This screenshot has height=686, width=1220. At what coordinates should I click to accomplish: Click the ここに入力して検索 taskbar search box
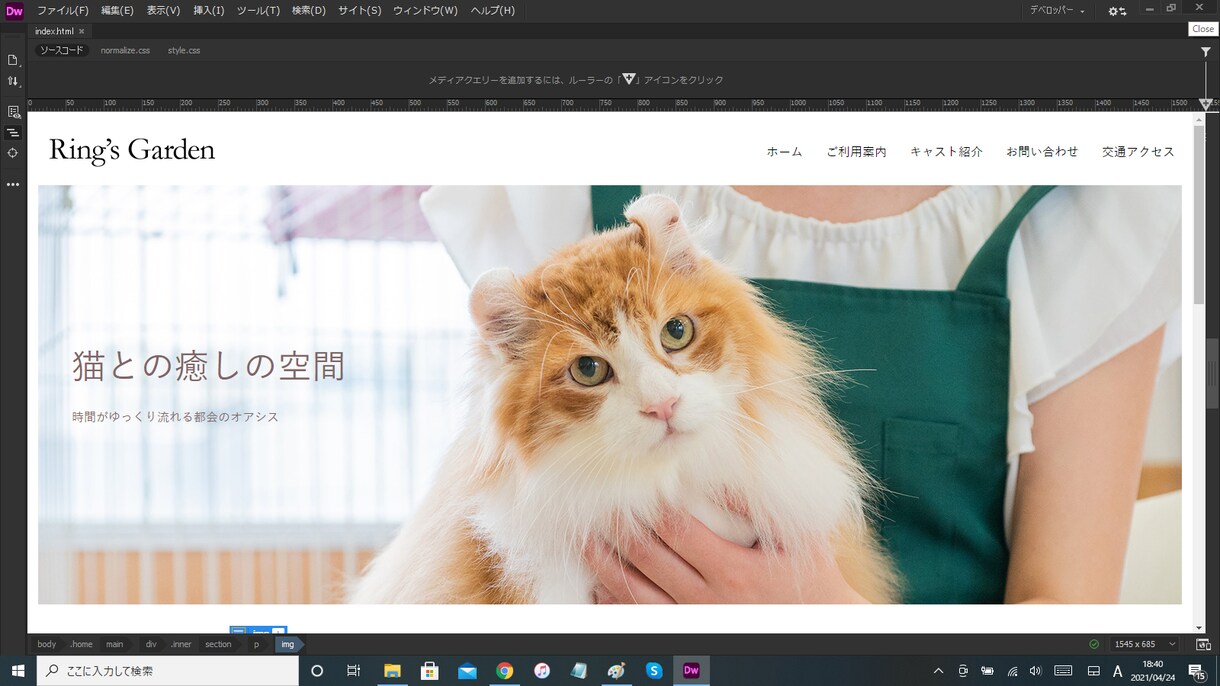[168, 671]
